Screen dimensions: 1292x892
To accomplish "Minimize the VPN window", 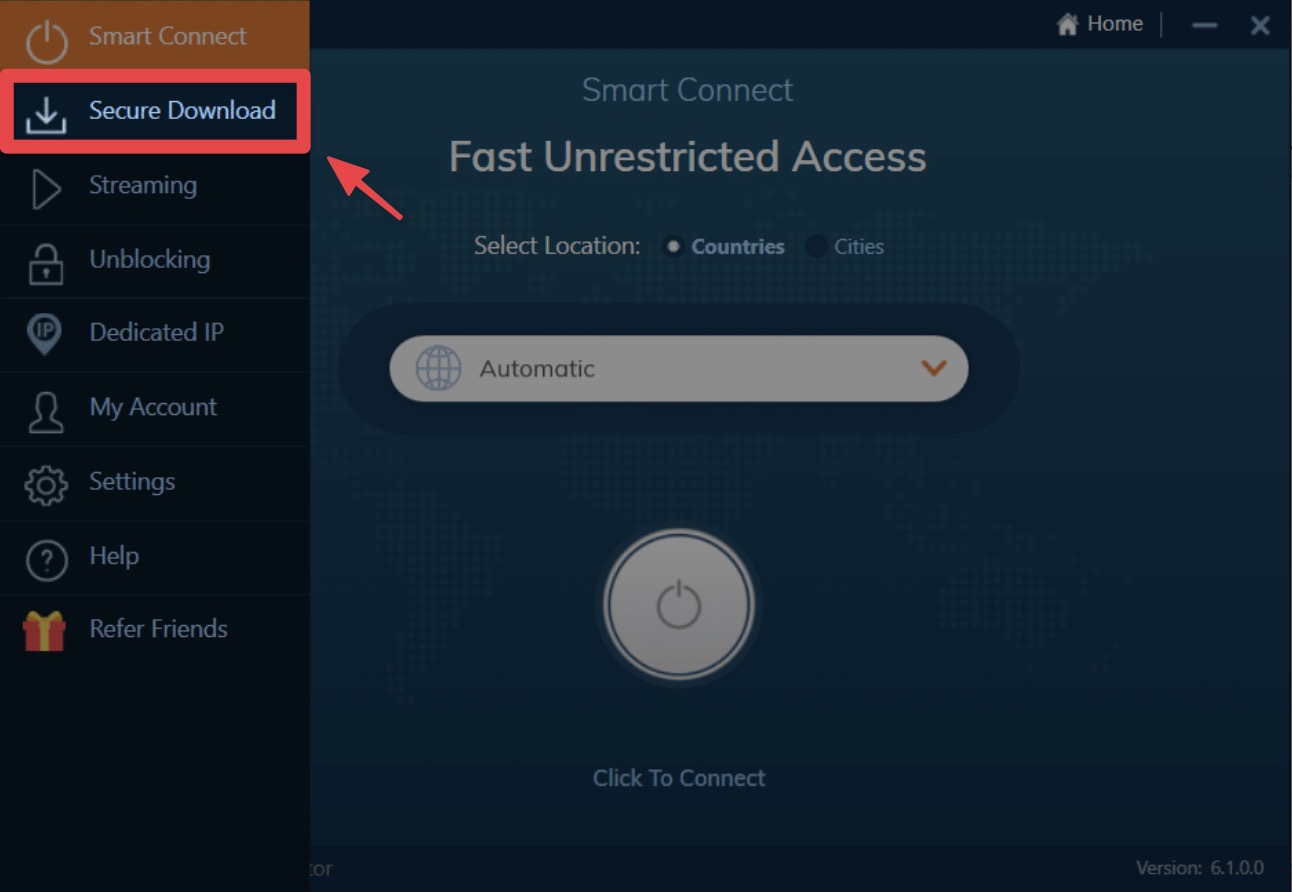I will click(1205, 26).
